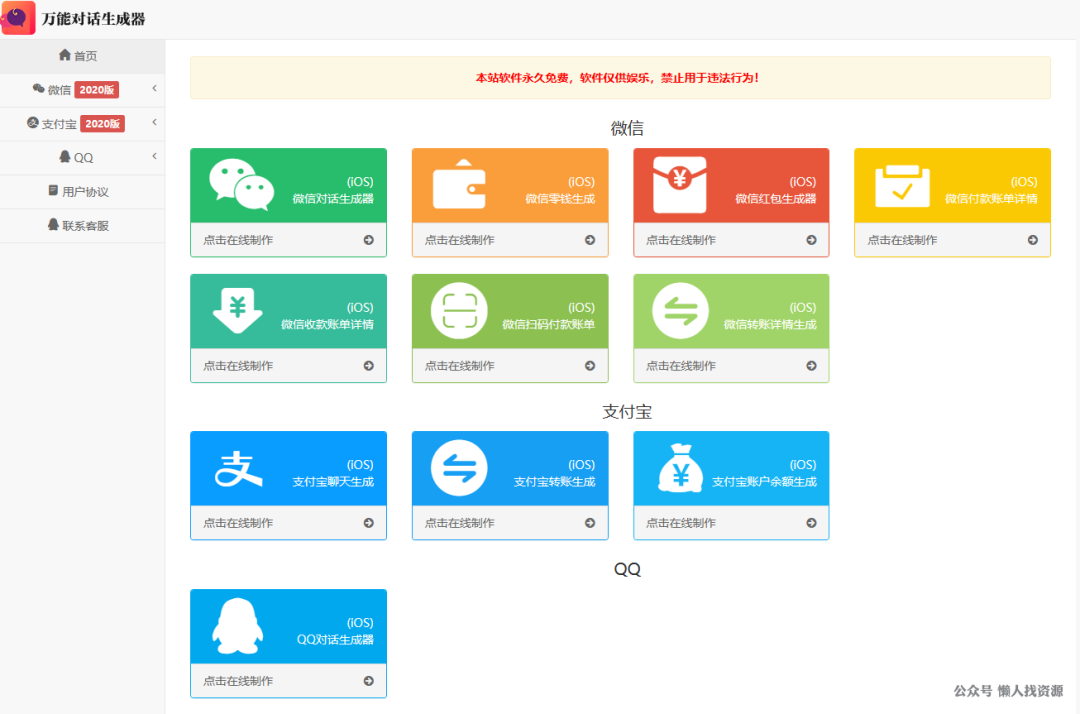This screenshot has width=1080, height=714.
Task: Click 点击在线制作 under QQ对话生成器
Action: 238,681
